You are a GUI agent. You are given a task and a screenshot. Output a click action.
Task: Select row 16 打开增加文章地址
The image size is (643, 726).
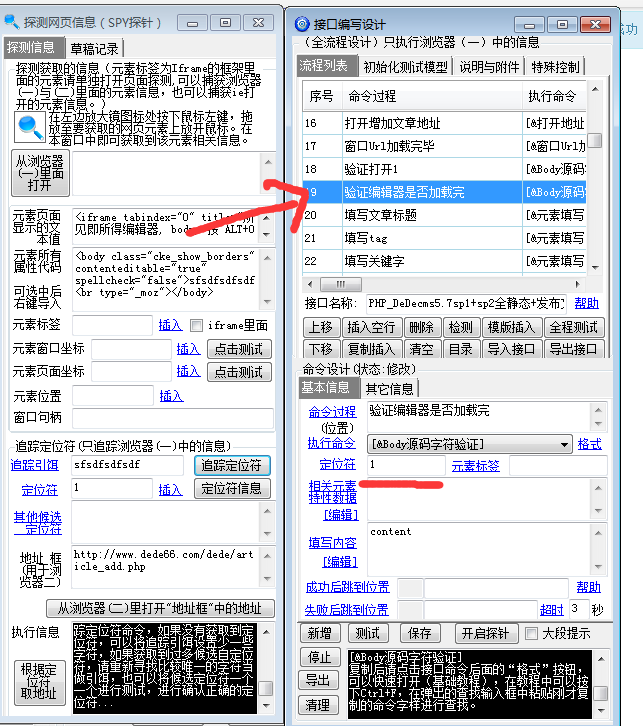(x=444, y=123)
